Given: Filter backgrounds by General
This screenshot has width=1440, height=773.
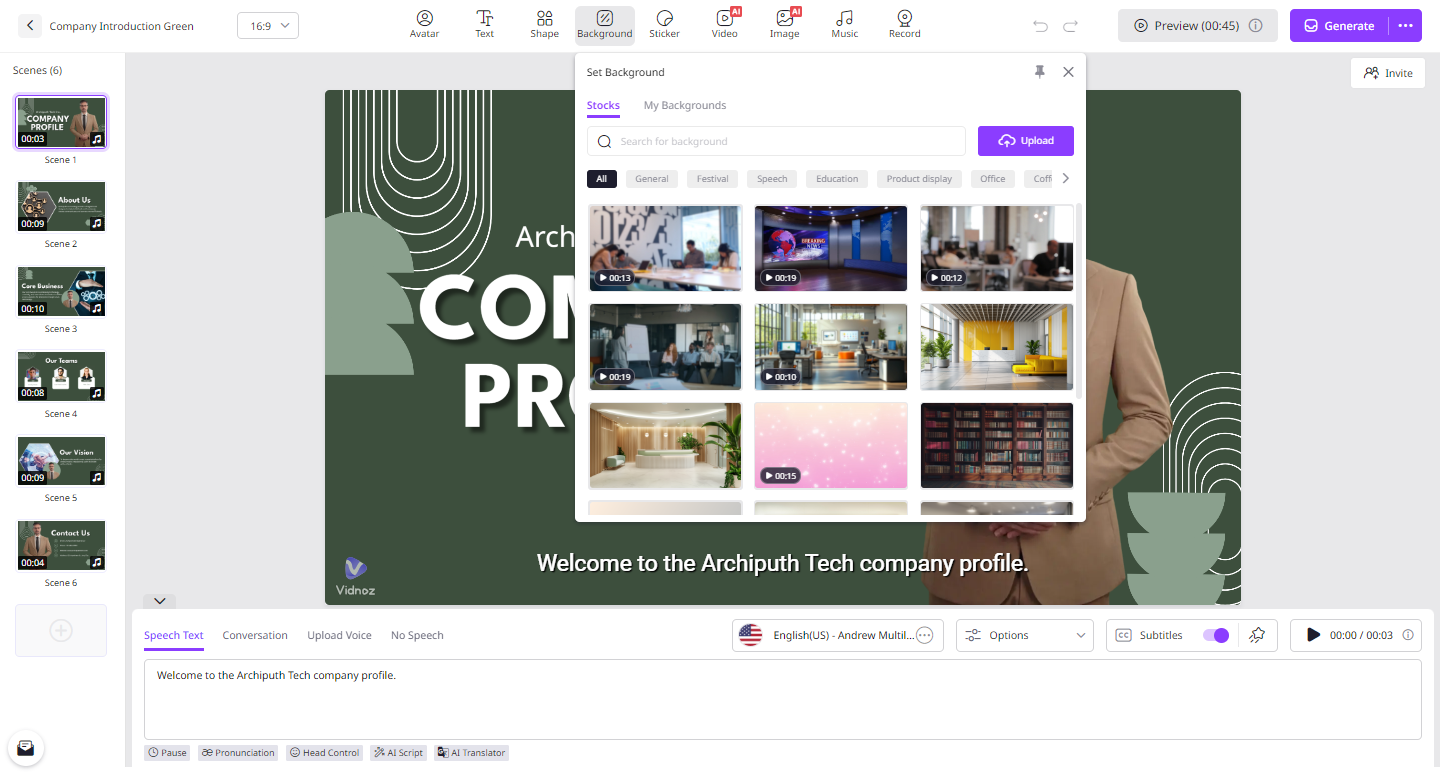Looking at the screenshot, I should click(652, 179).
